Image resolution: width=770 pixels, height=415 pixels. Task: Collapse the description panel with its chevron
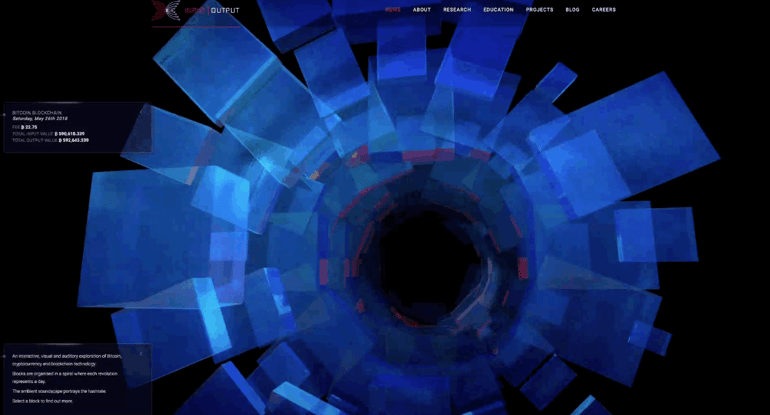tap(141, 353)
